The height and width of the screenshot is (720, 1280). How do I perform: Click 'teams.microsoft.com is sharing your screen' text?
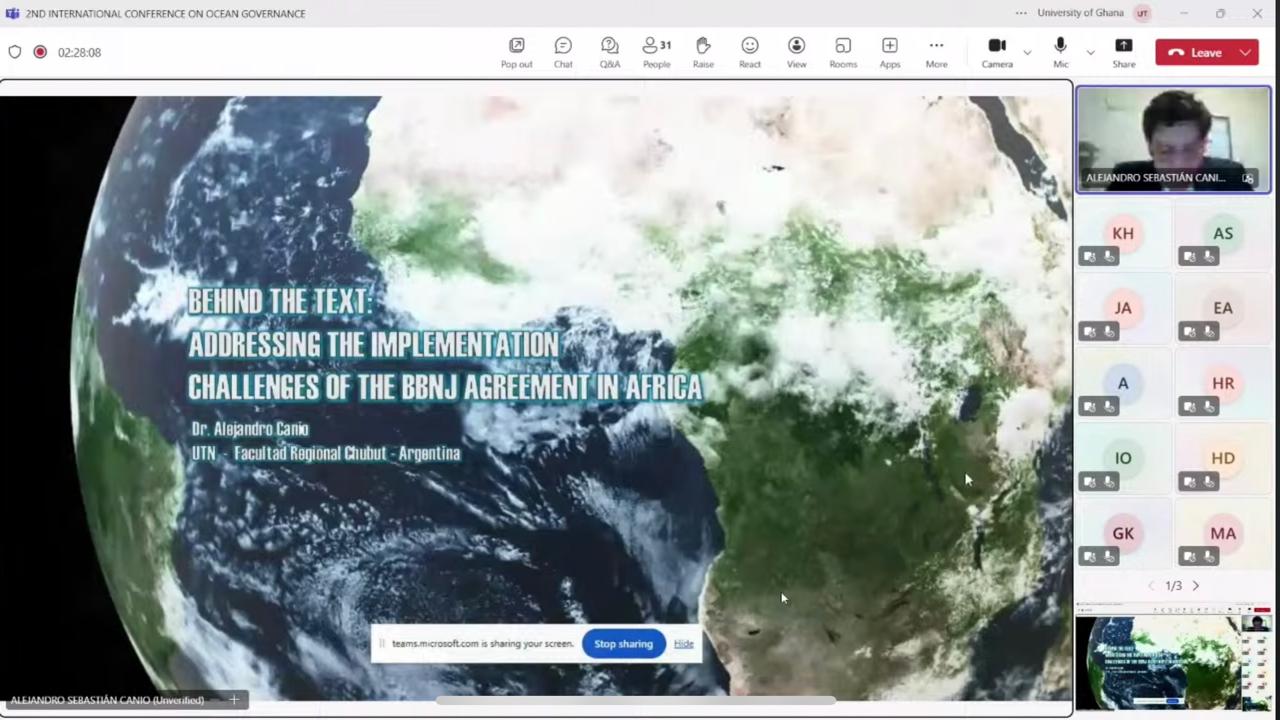(483, 644)
